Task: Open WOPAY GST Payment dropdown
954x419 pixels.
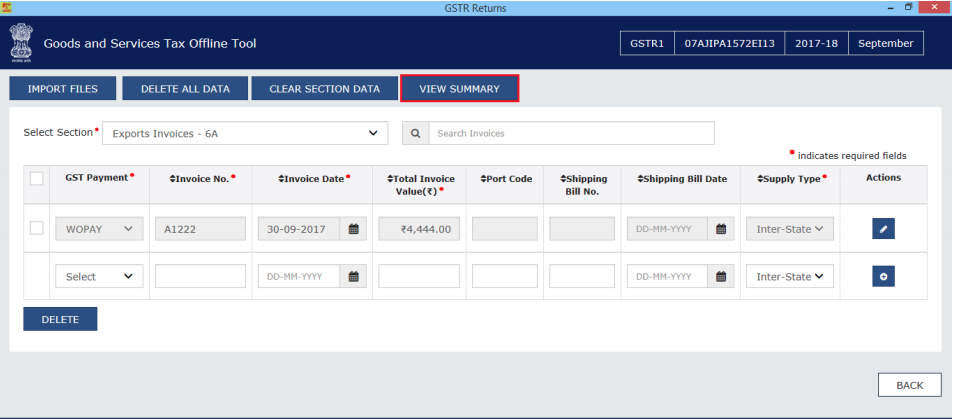Action: 99,229
